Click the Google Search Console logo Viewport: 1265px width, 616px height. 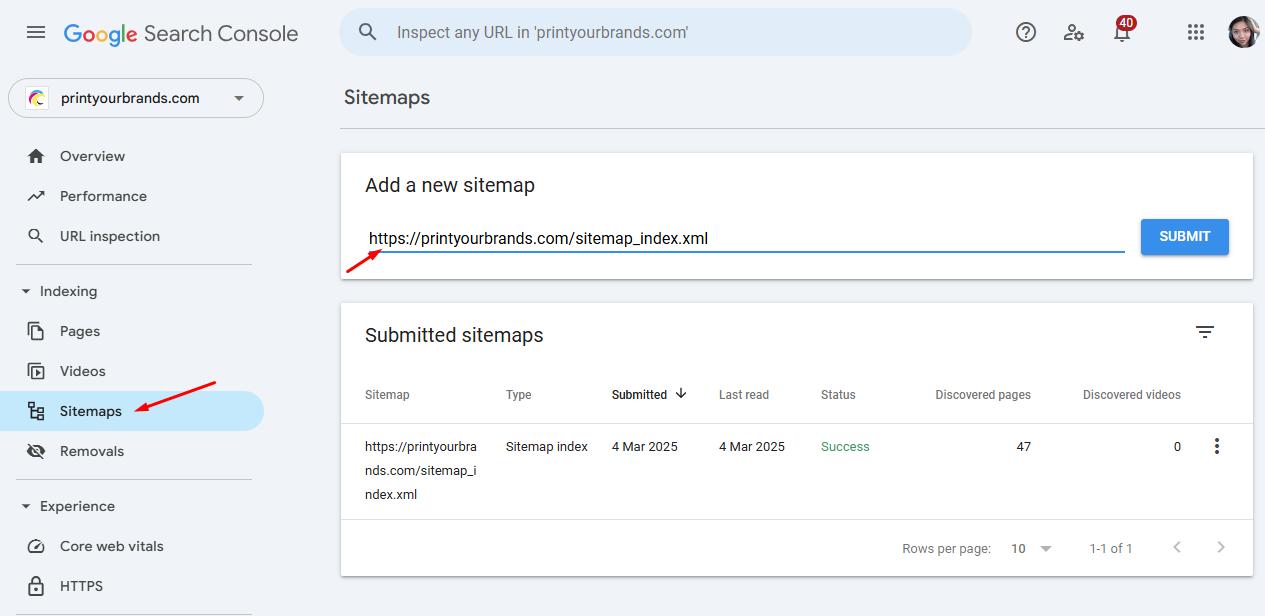click(x=181, y=33)
